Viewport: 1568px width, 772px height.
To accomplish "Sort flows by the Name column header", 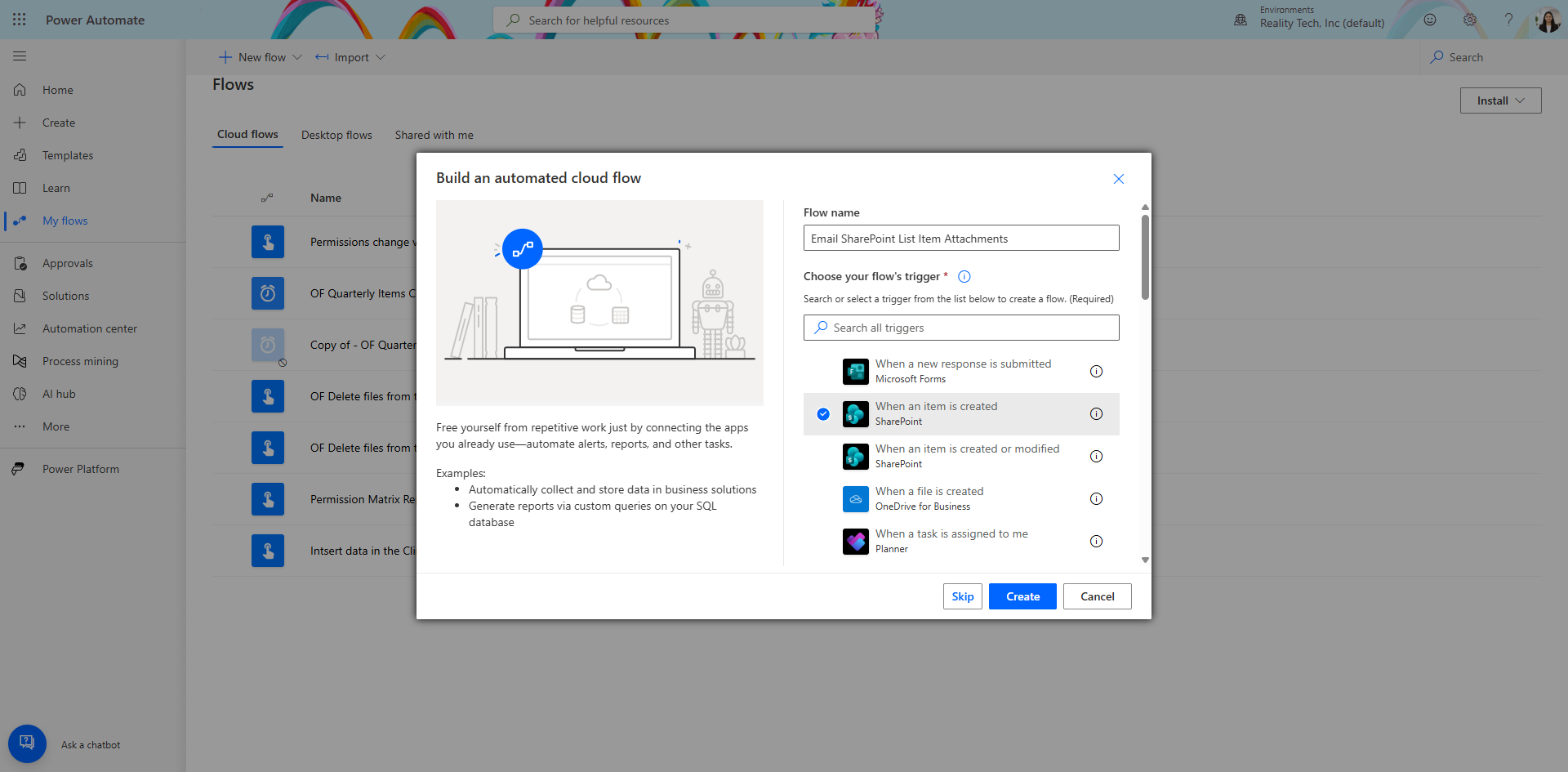I will 326,198.
